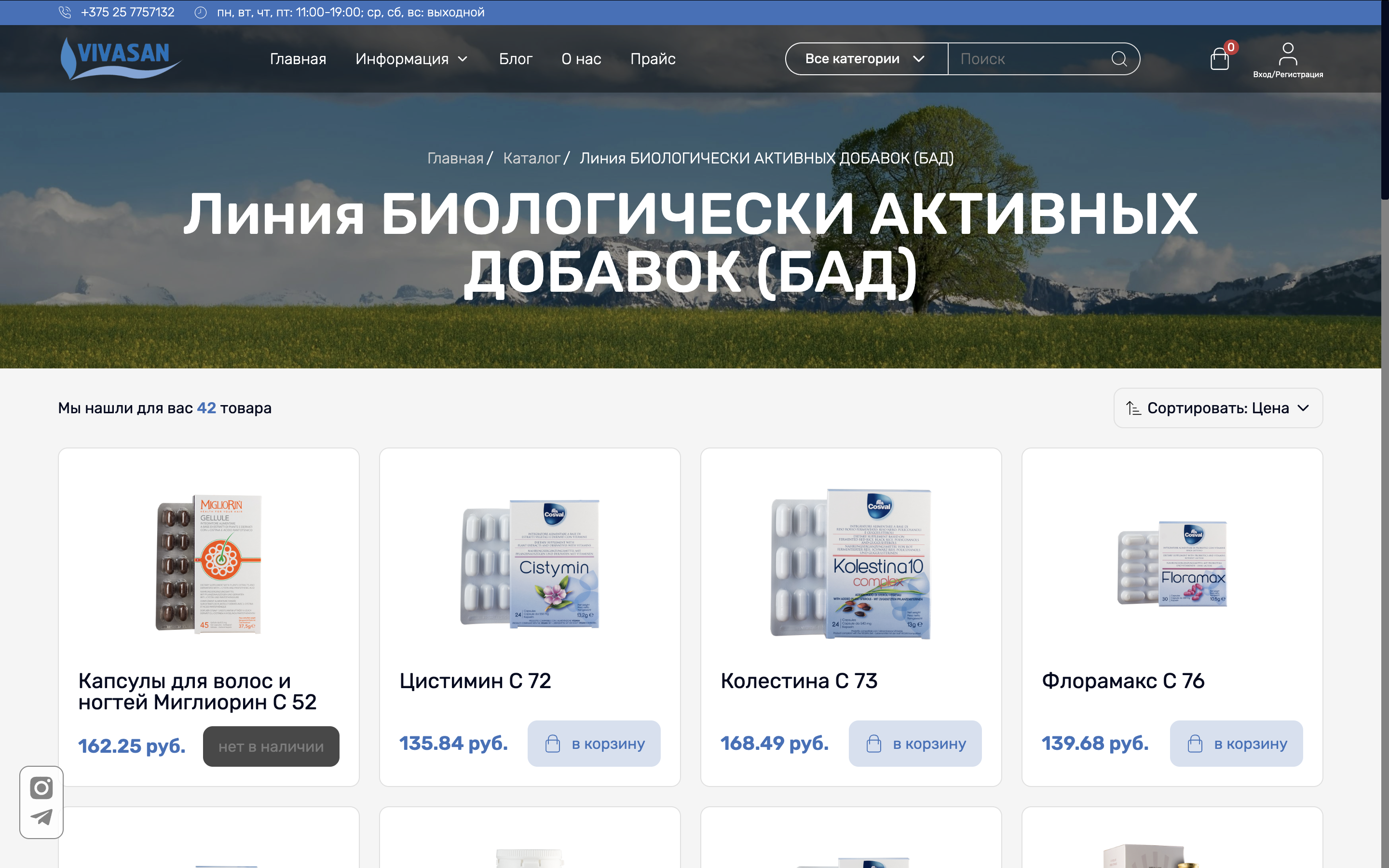Open the Прайс menu item

click(x=653, y=58)
